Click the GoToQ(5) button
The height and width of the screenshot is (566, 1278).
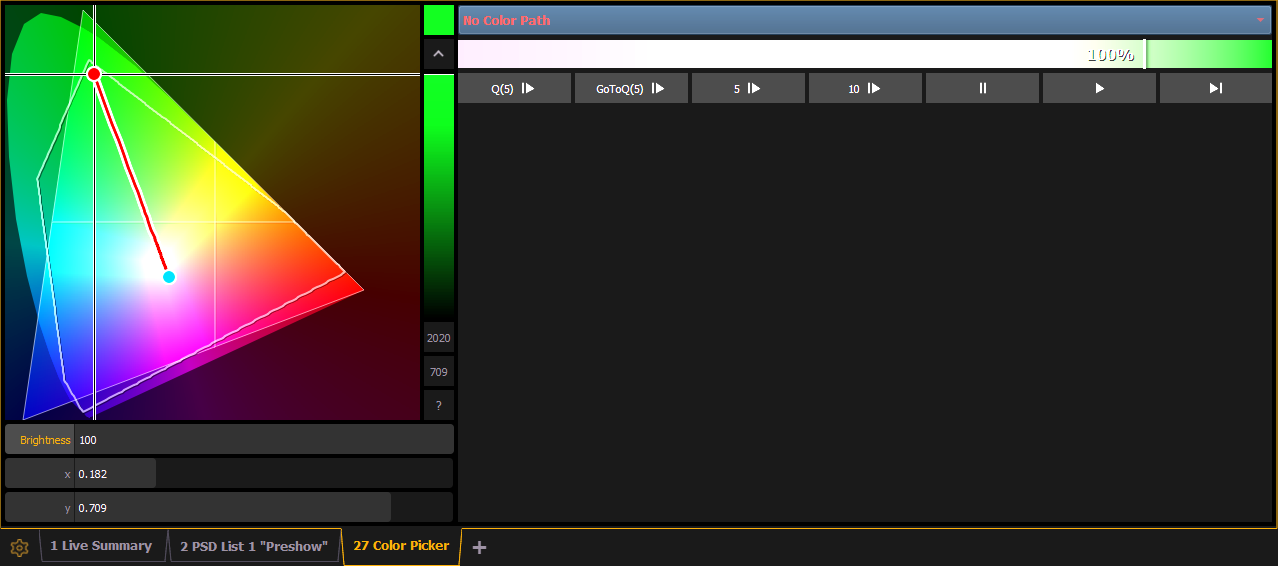[x=631, y=88]
